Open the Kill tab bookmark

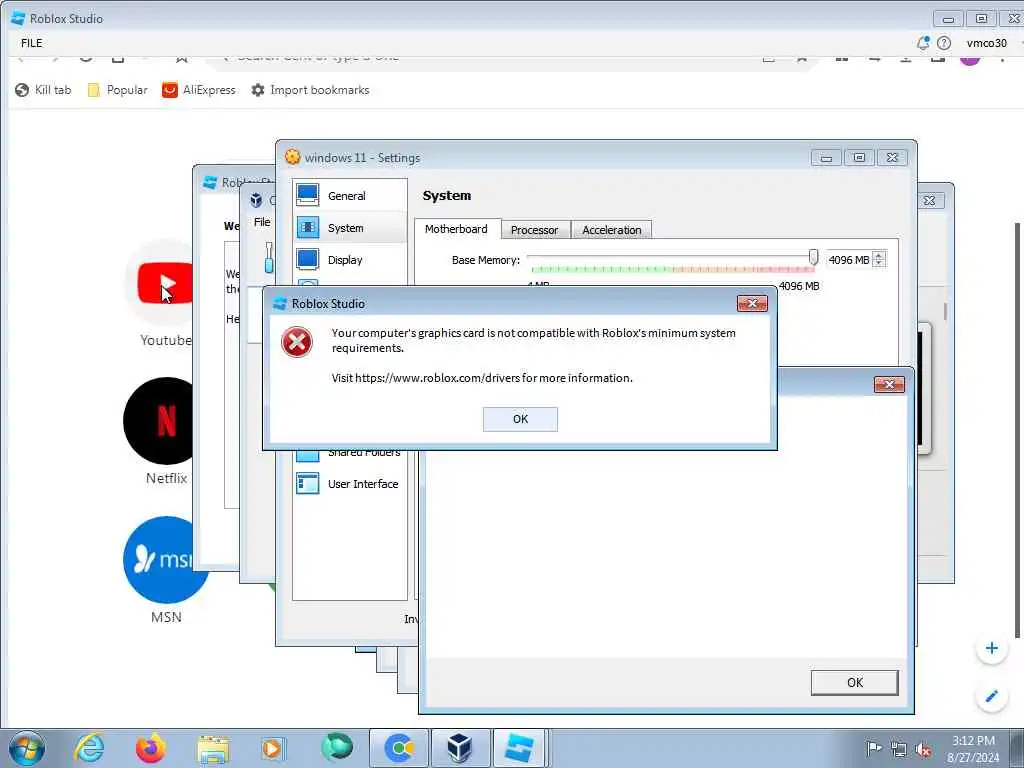pyautogui.click(x=43, y=89)
